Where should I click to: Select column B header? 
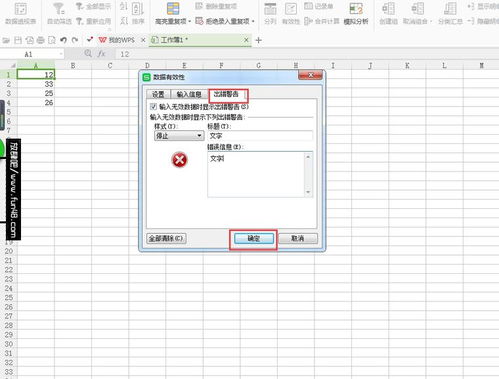[x=73, y=65]
